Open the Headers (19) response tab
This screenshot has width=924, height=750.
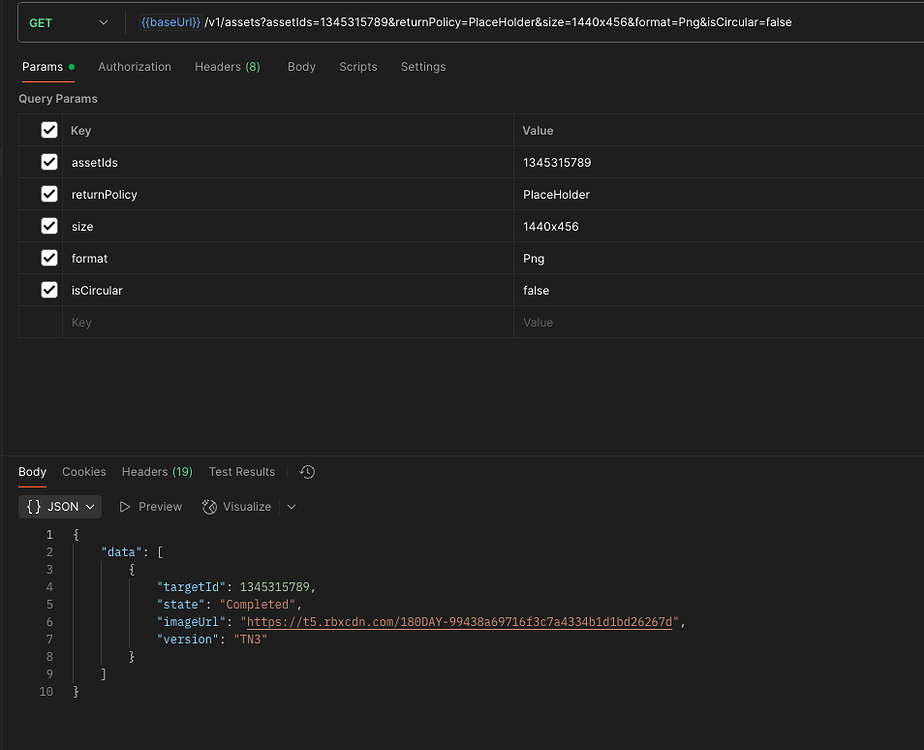[x=156, y=471]
